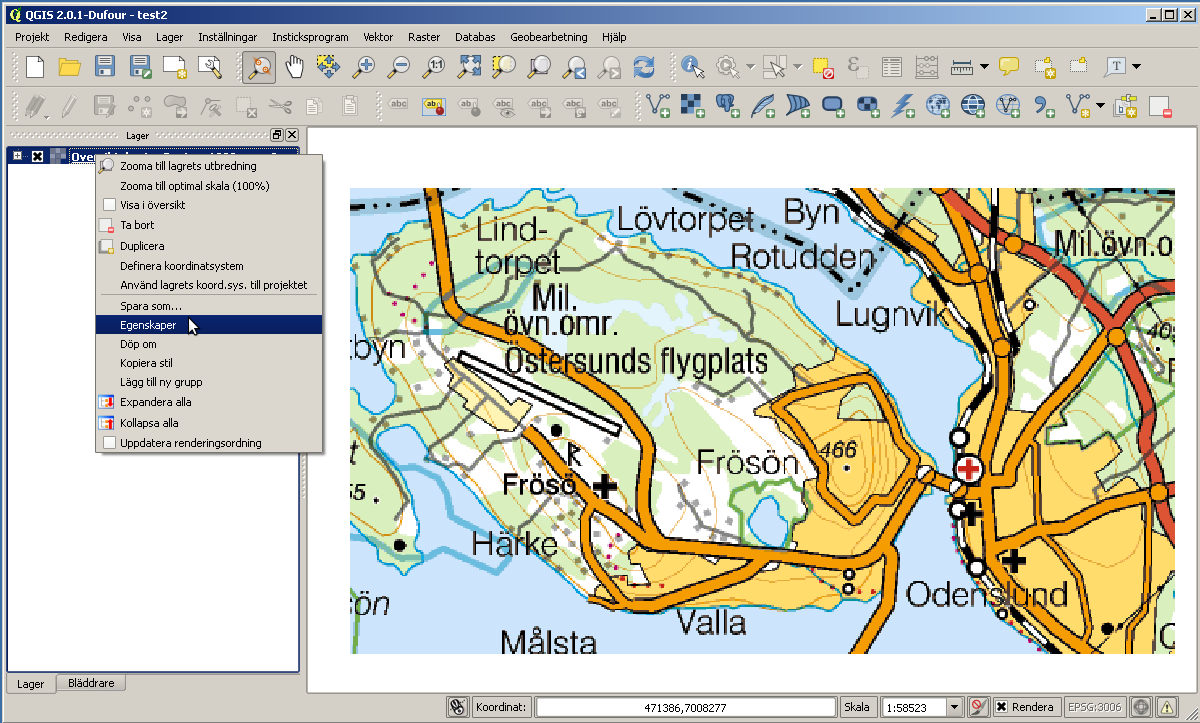The width and height of the screenshot is (1200, 723).
Task: Click the Koordinat input field
Action: coord(686,707)
